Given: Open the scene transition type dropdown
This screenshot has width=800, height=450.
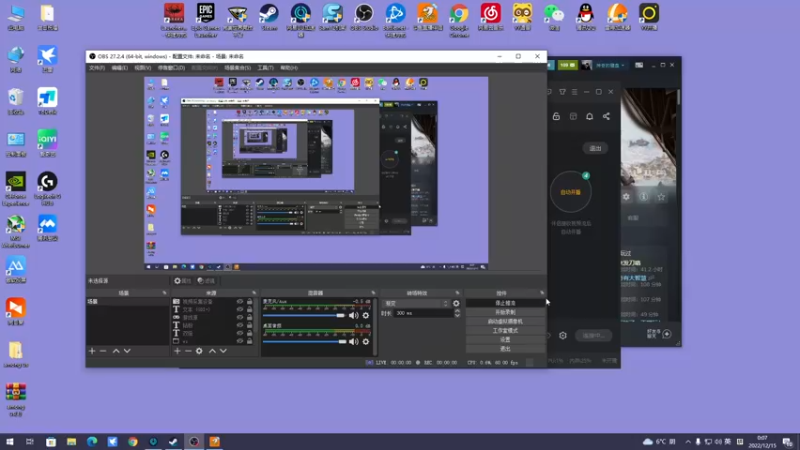Looking at the screenshot, I should [415, 303].
